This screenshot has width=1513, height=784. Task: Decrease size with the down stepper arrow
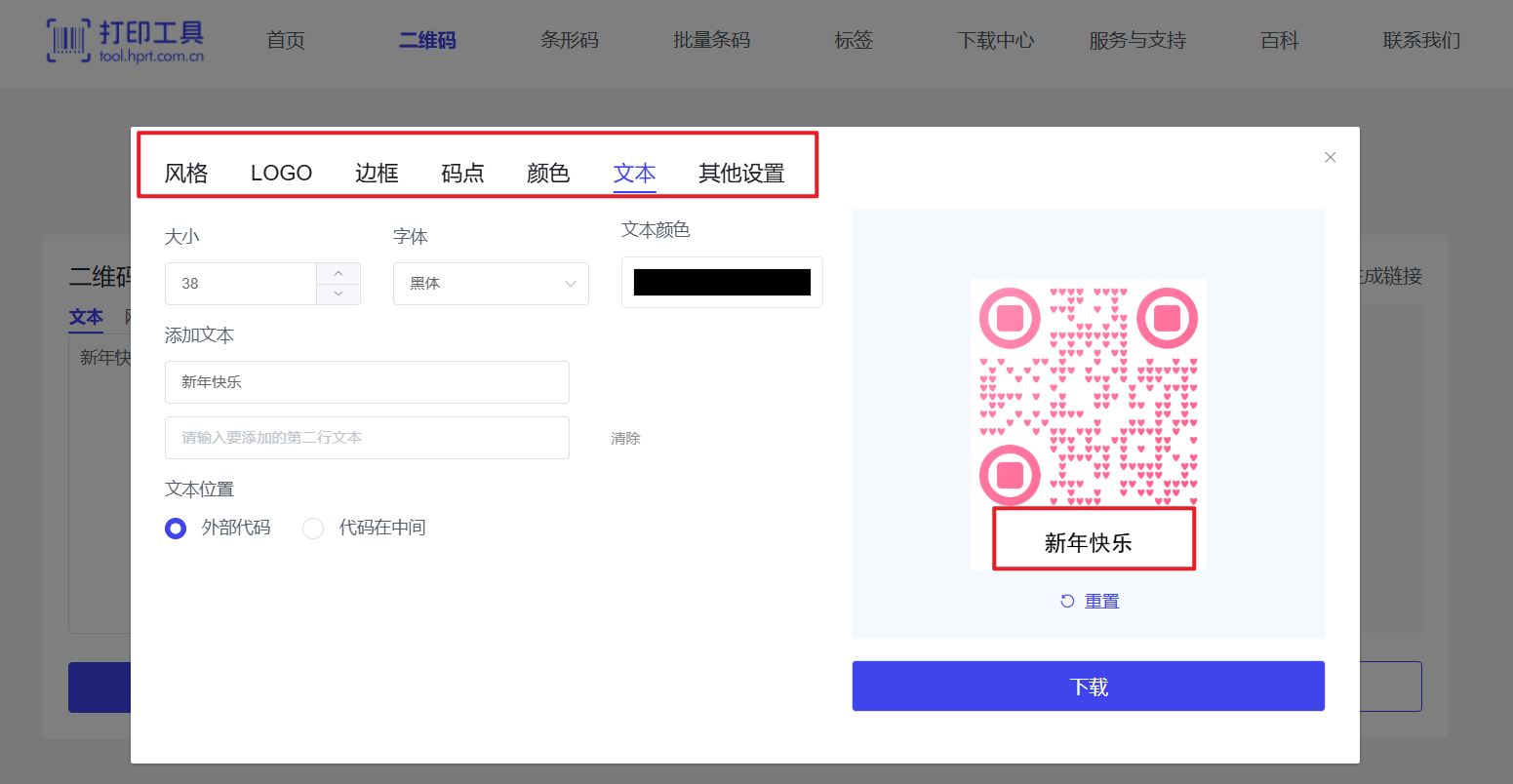338,294
